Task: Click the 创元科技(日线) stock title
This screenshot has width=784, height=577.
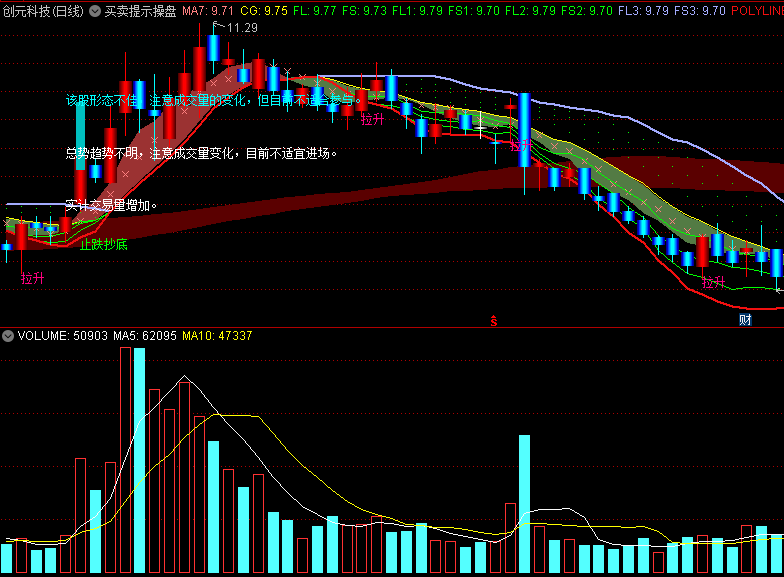Action: (x=43, y=10)
